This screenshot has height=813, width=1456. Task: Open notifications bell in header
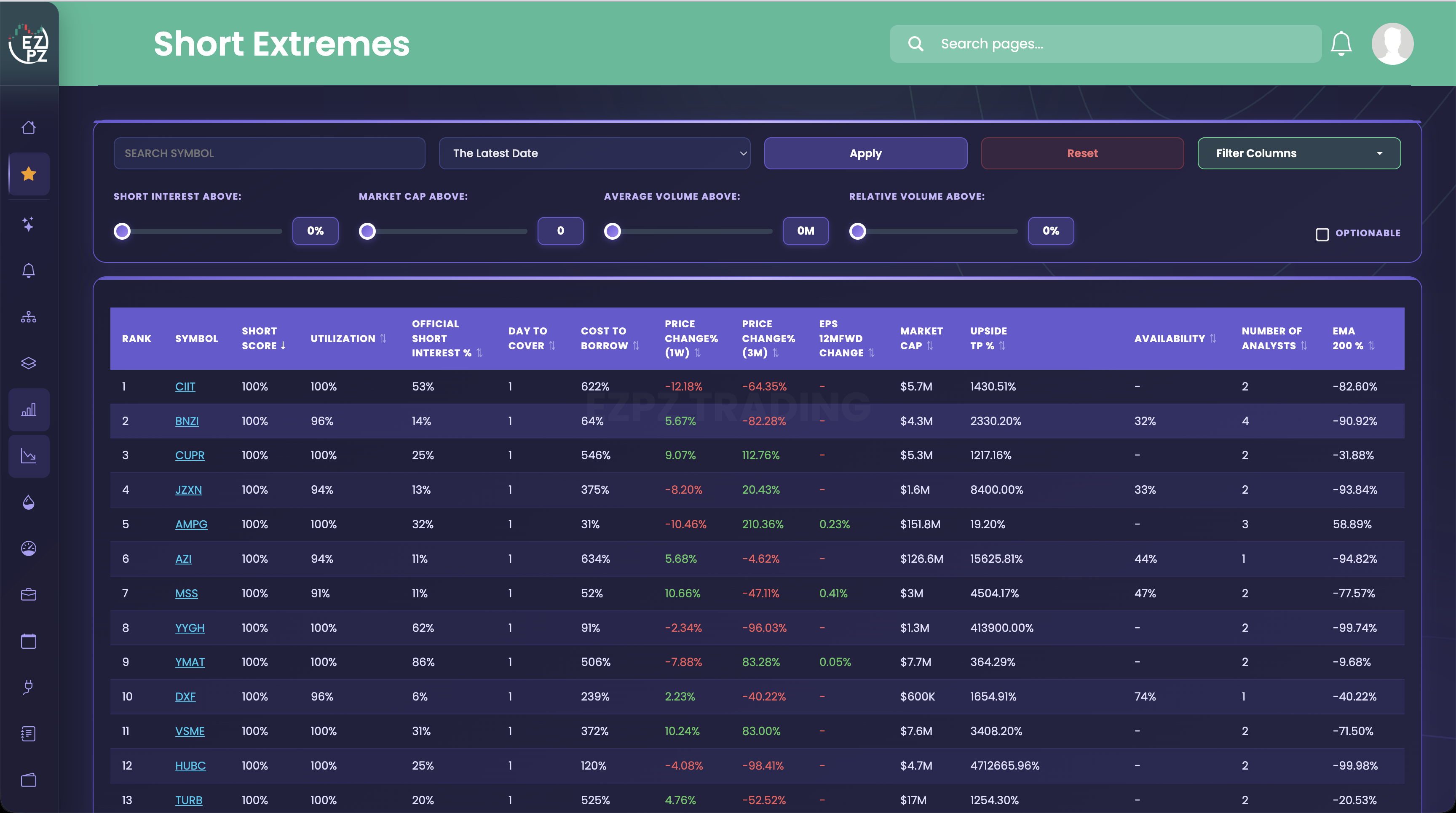point(1341,43)
